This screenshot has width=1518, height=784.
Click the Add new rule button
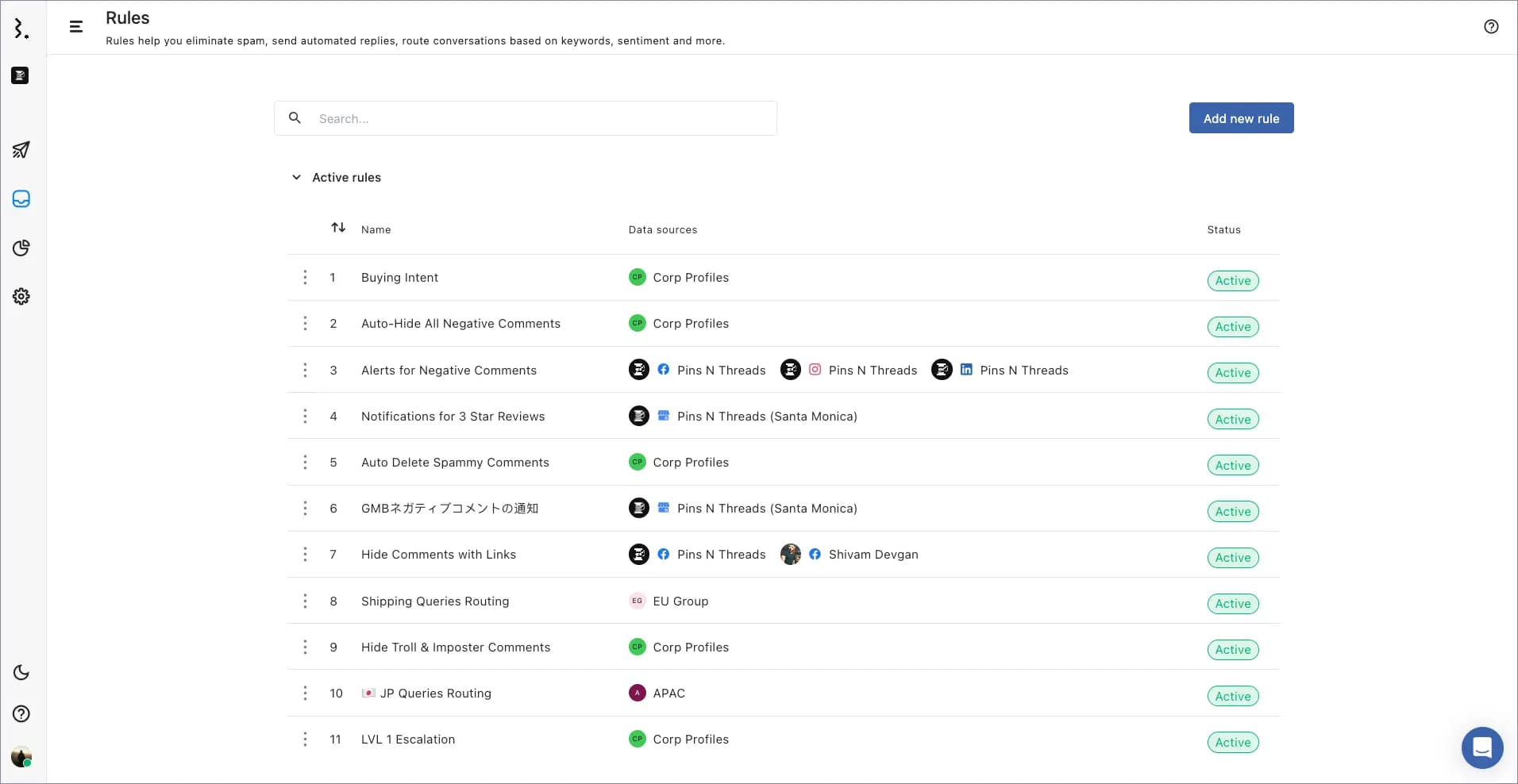[1241, 118]
